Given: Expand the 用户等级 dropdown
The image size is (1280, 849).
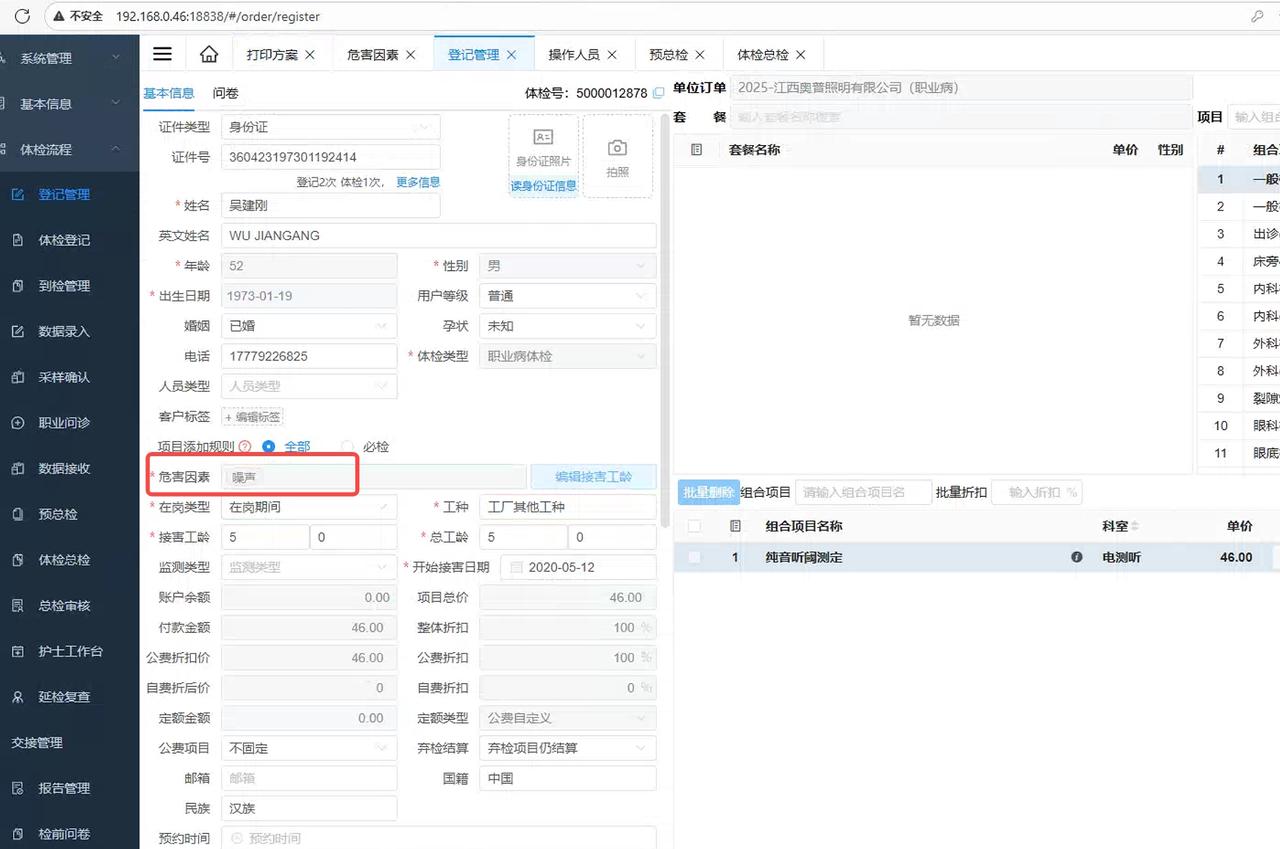Looking at the screenshot, I should point(567,296).
